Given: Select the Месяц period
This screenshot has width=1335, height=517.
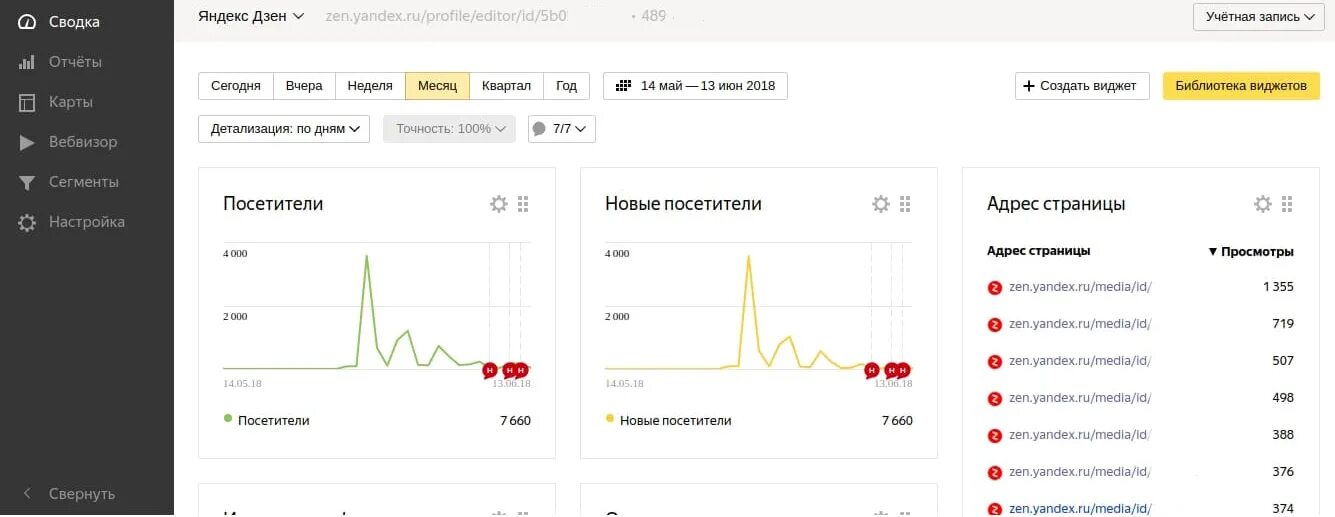Looking at the screenshot, I should point(437,86).
